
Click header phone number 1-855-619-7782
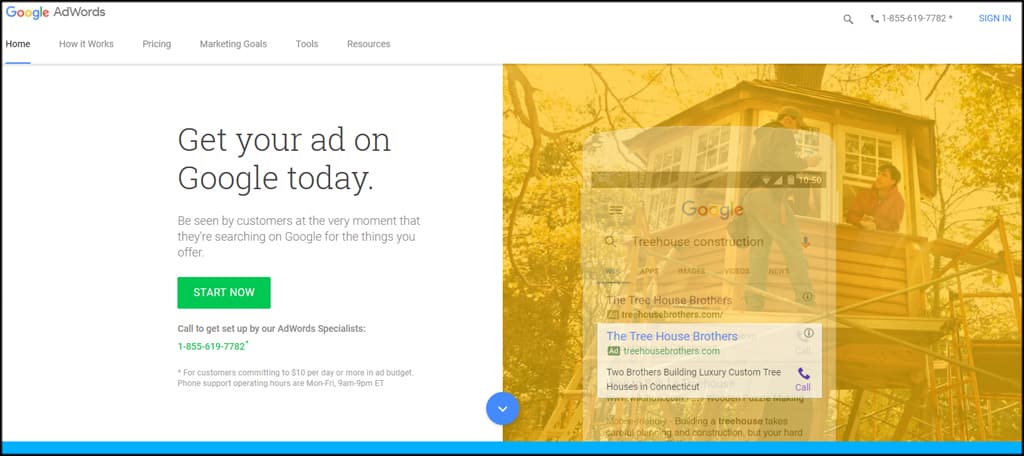pos(914,18)
